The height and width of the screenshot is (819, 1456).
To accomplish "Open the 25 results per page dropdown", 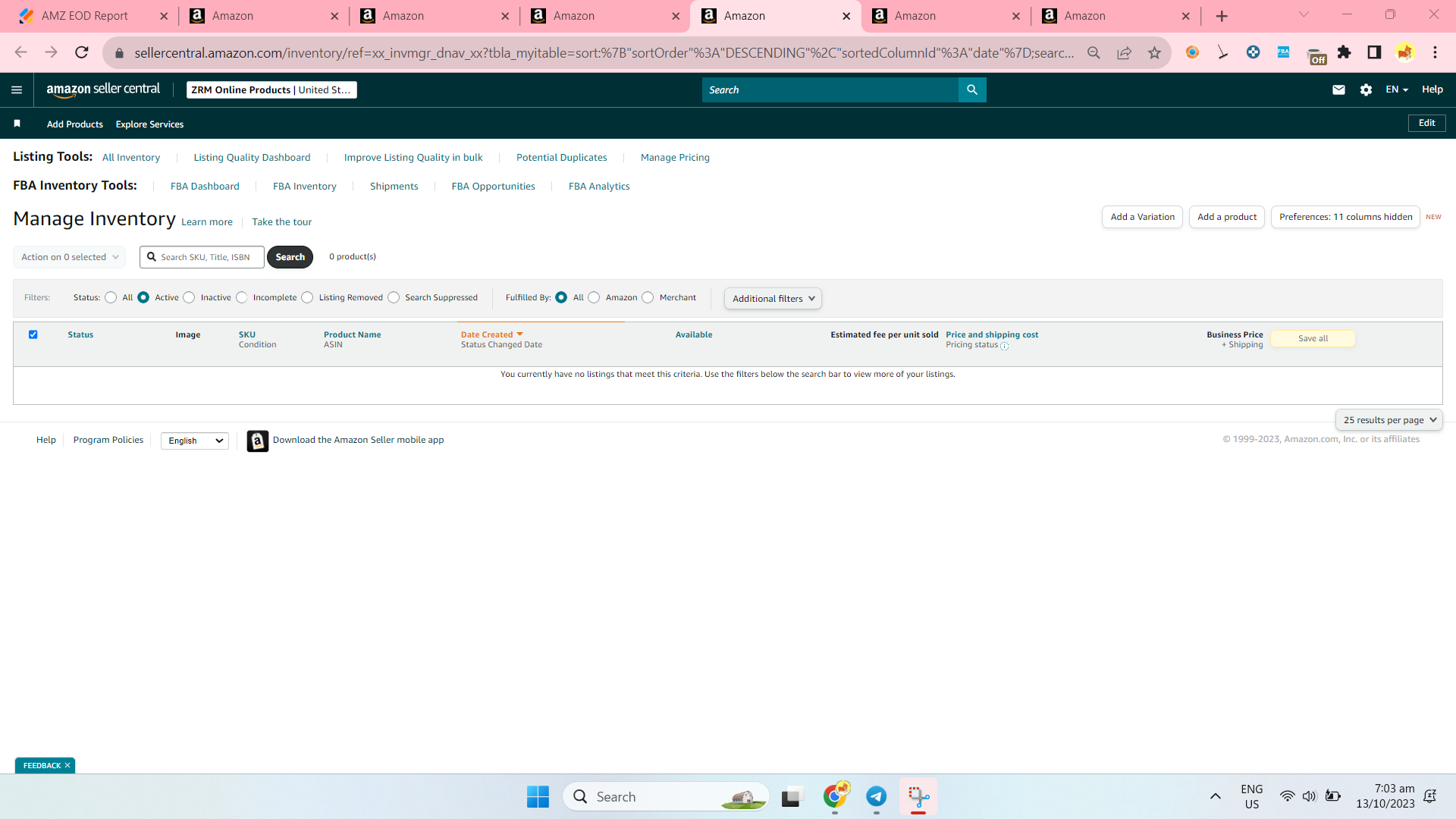I will pos(1389,420).
